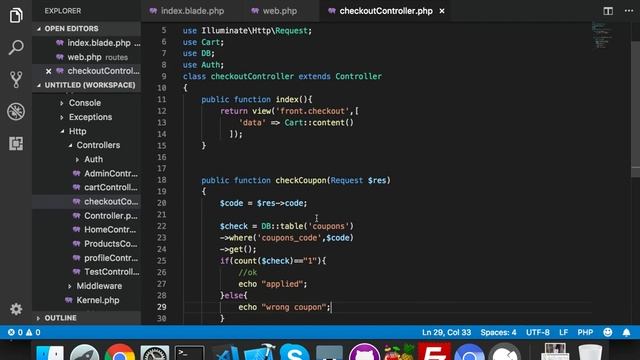Expand the Auth folder

pos(93,159)
